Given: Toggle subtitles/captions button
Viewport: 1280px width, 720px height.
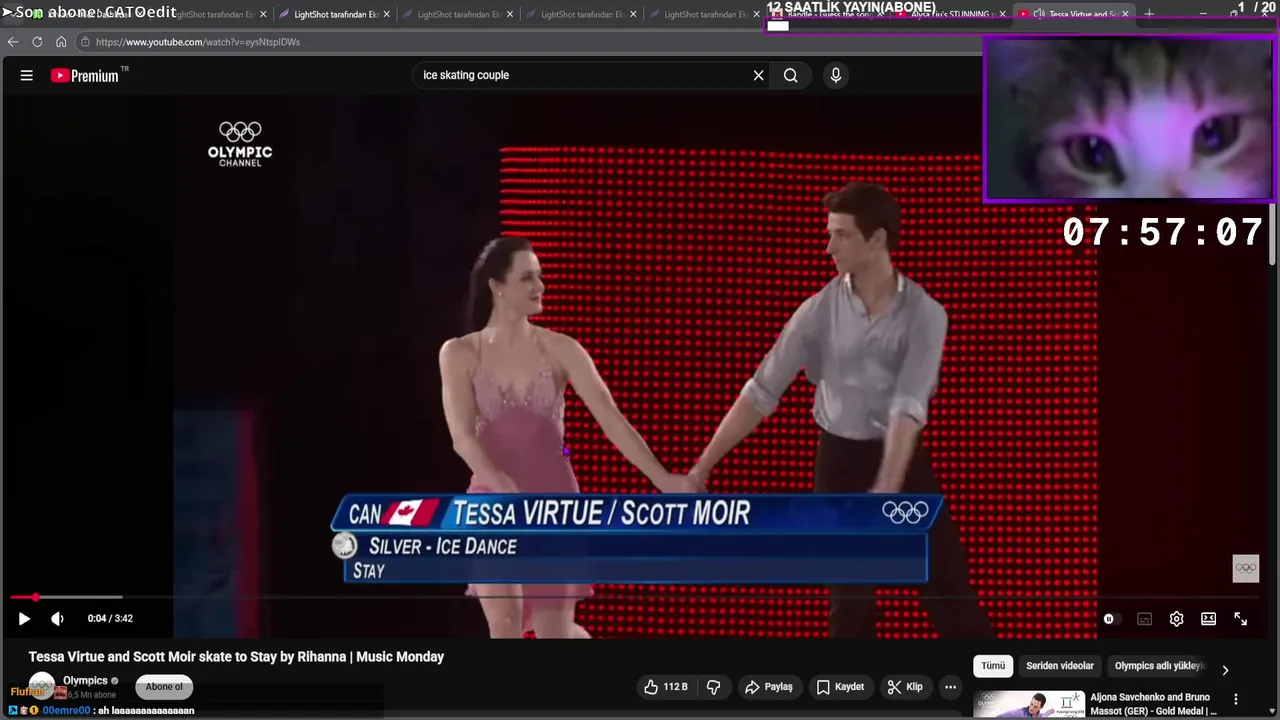Looking at the screenshot, I should tap(1145, 619).
